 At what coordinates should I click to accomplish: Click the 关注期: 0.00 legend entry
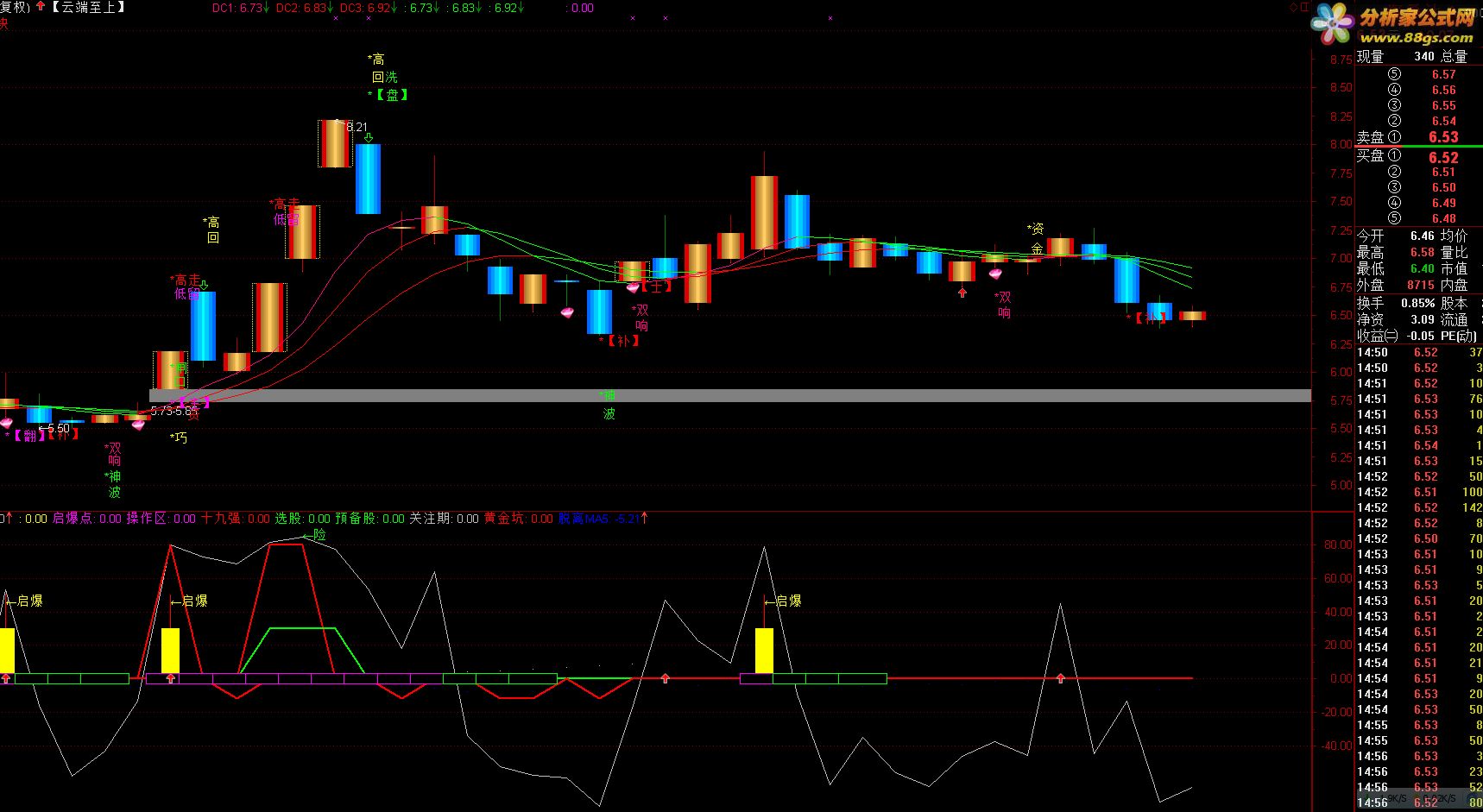point(444,519)
